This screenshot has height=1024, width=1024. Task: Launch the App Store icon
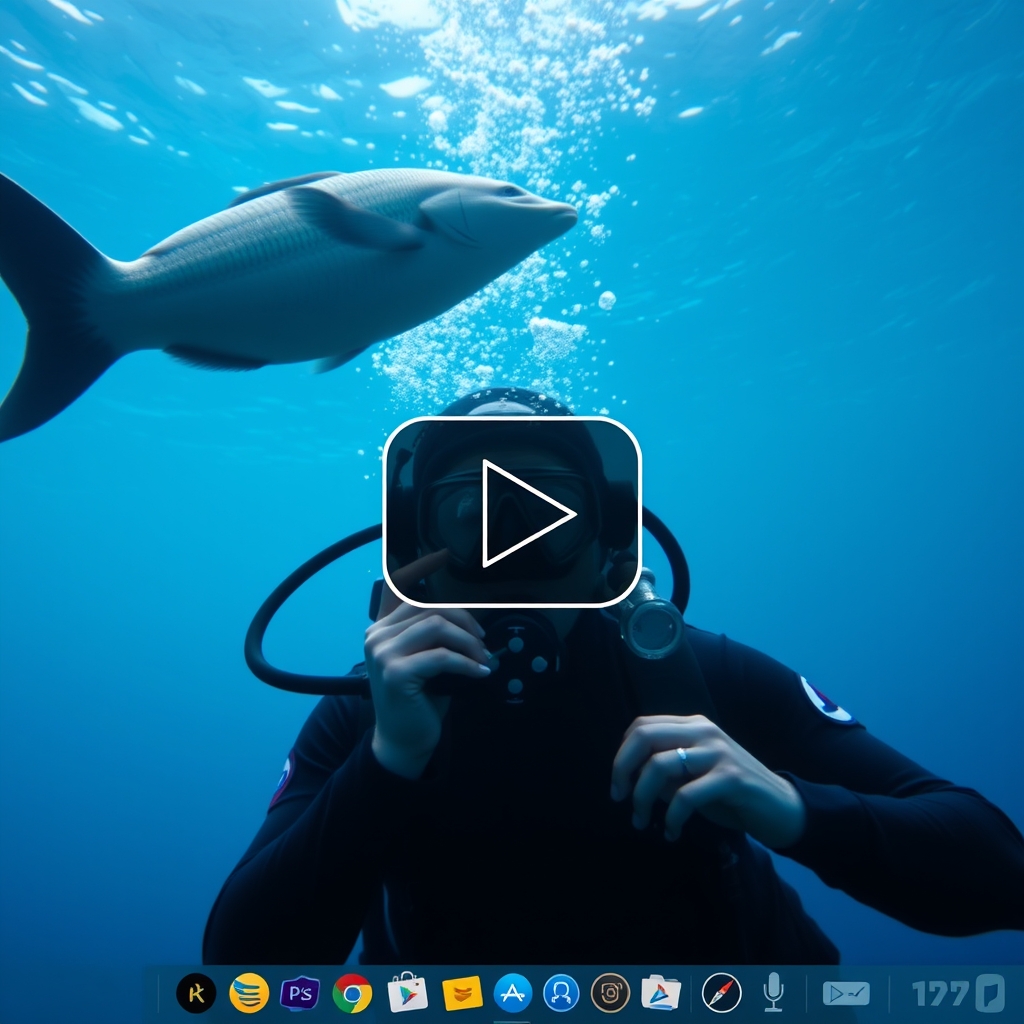pyautogui.click(x=513, y=993)
